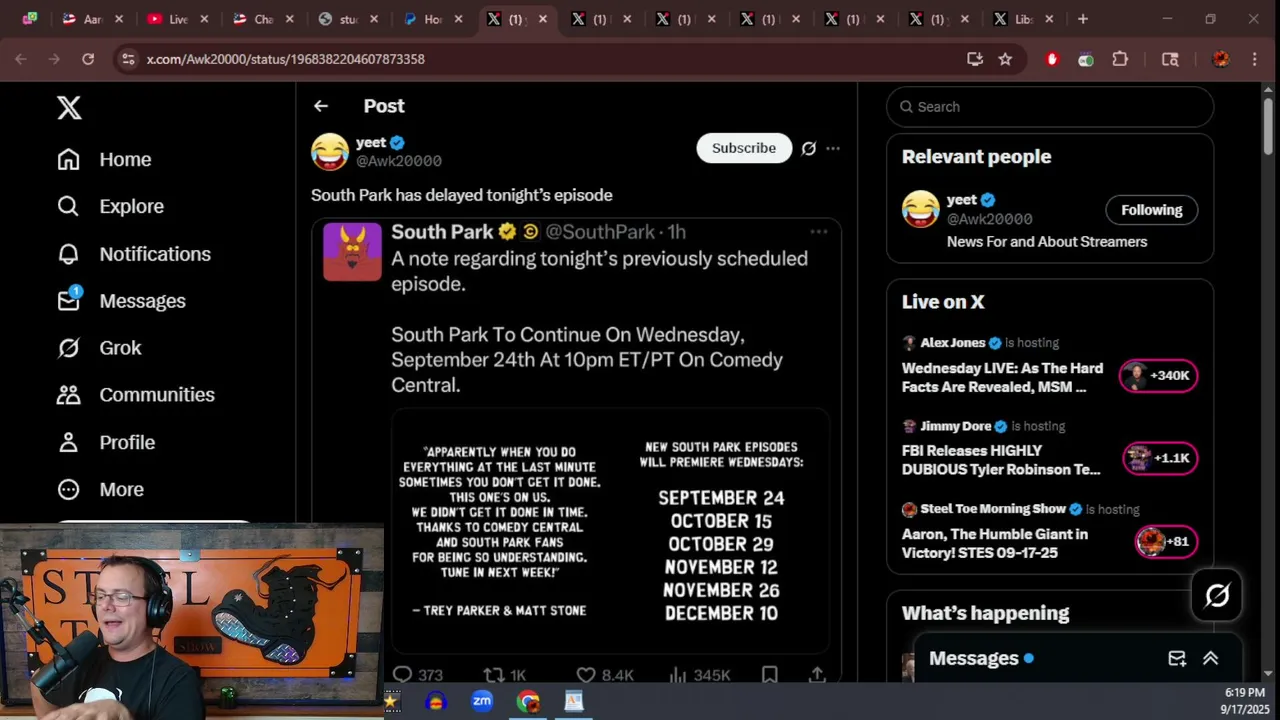The image size is (1280, 720).
Task: Open Zoom from the taskbar
Action: point(482,701)
